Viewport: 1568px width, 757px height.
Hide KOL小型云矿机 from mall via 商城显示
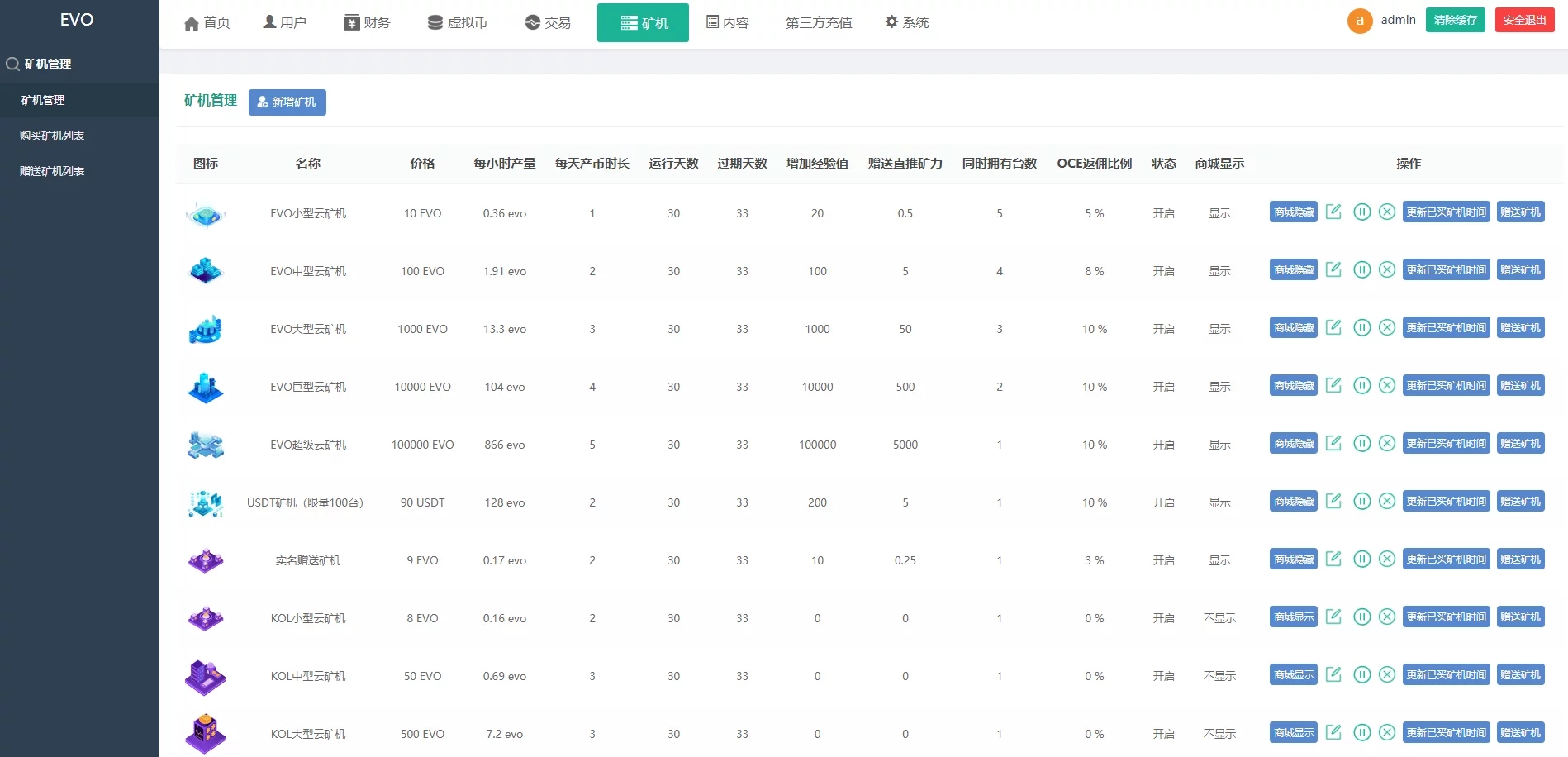[x=1292, y=617]
